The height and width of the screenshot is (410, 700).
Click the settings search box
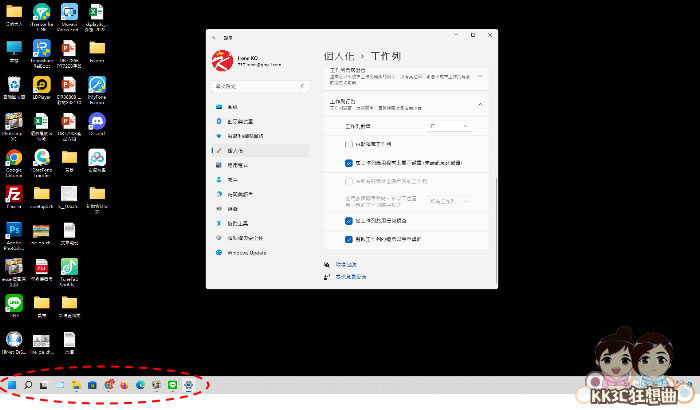pyautogui.click(x=259, y=87)
